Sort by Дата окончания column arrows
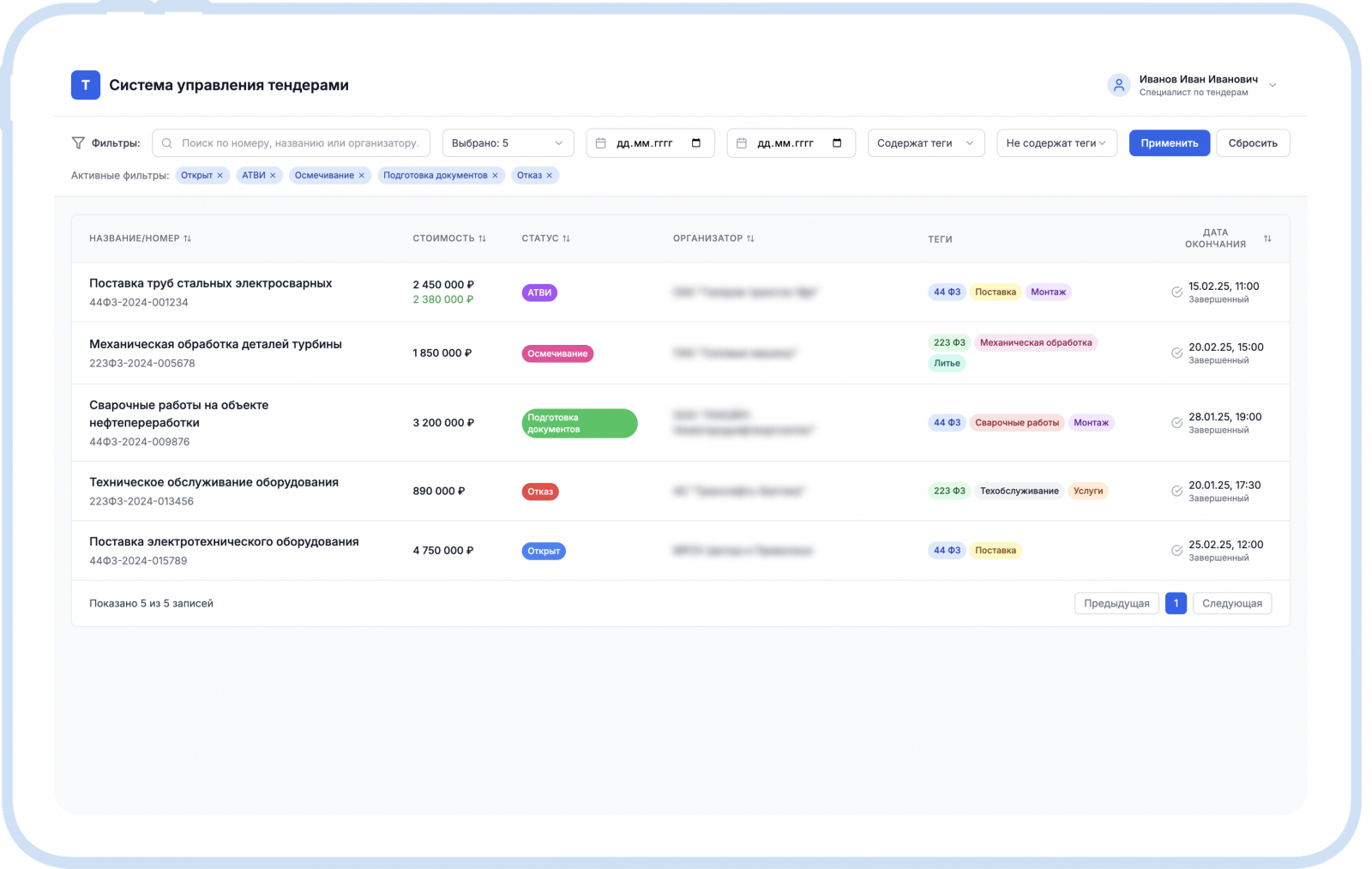1372x869 pixels. [1267, 238]
